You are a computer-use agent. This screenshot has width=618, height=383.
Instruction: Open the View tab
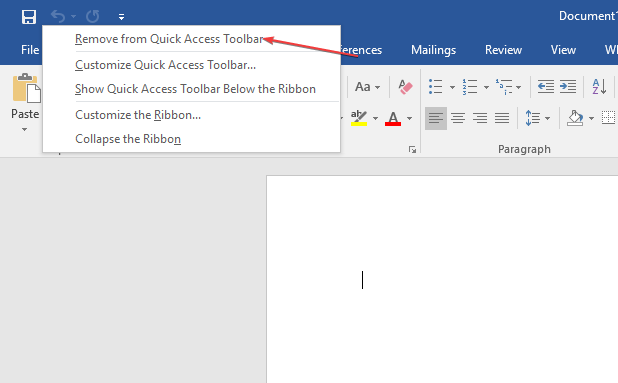pos(563,50)
